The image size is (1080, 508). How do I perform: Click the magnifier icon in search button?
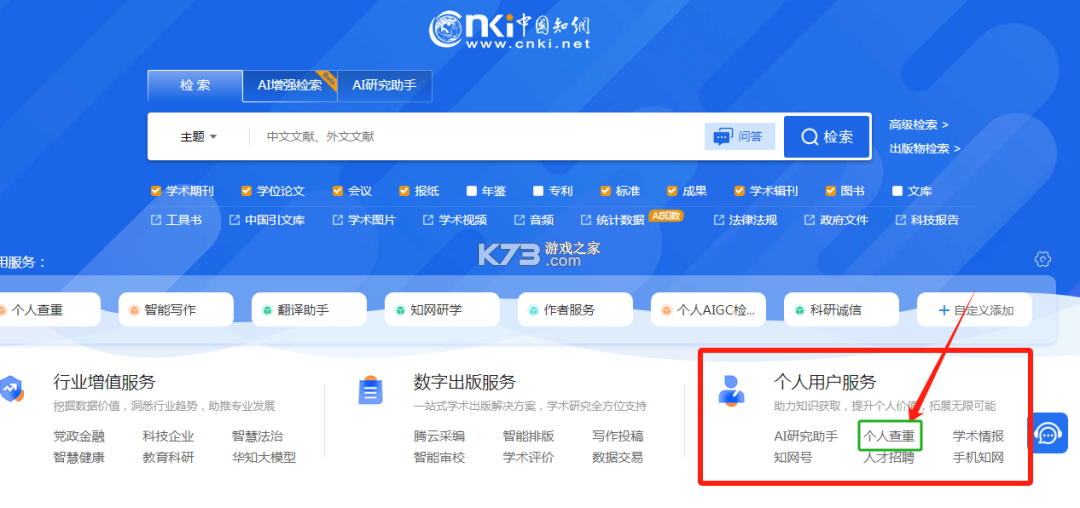coord(809,137)
